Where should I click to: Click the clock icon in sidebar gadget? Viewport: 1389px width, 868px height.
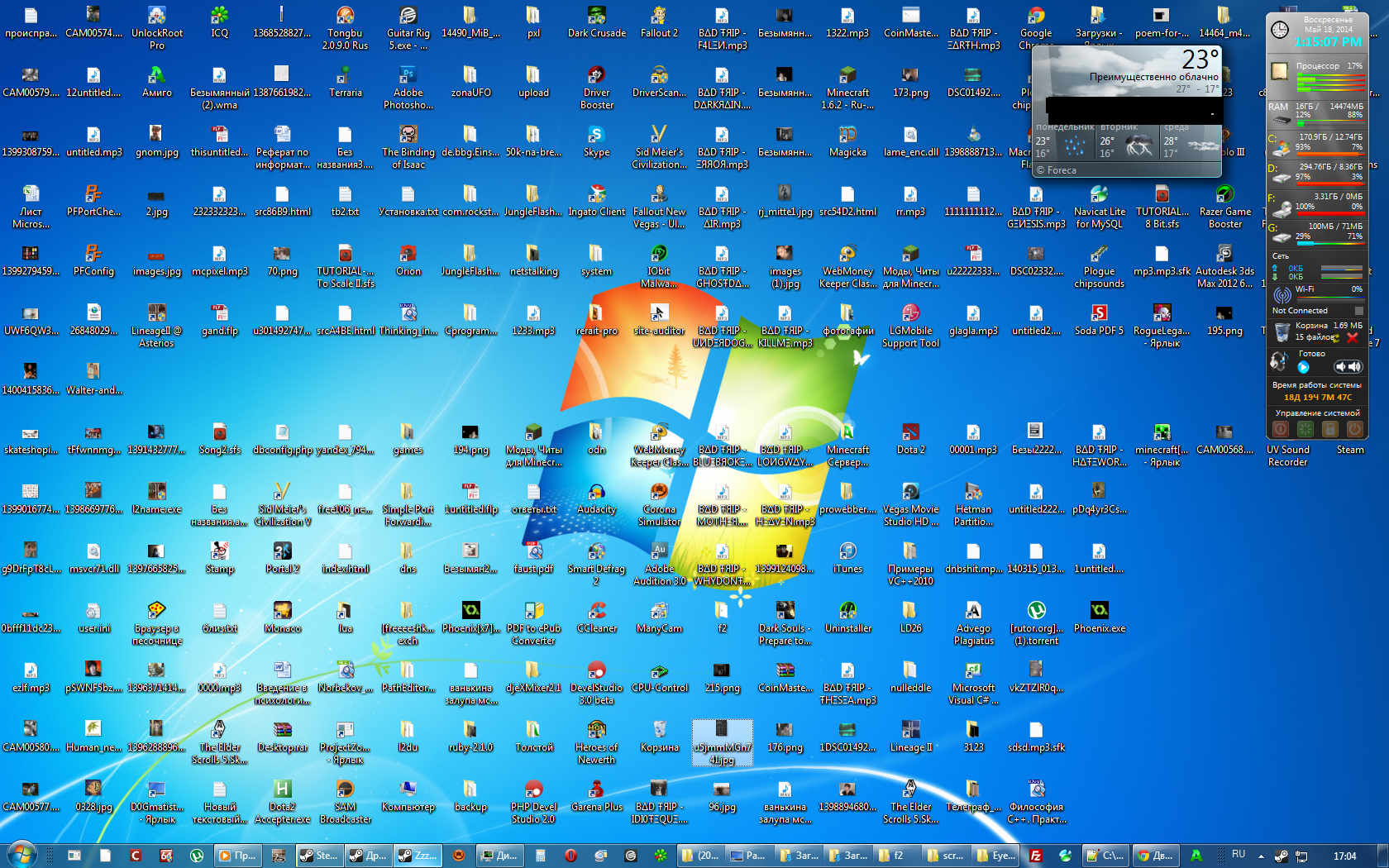pyautogui.click(x=1279, y=30)
